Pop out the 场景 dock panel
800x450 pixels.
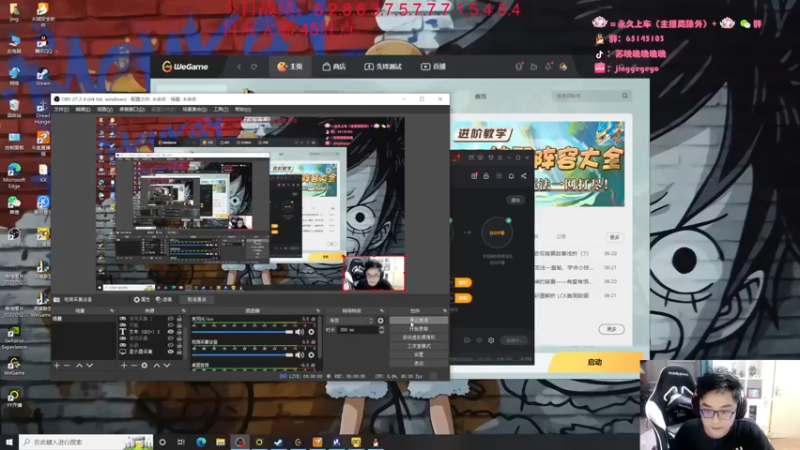[112, 311]
